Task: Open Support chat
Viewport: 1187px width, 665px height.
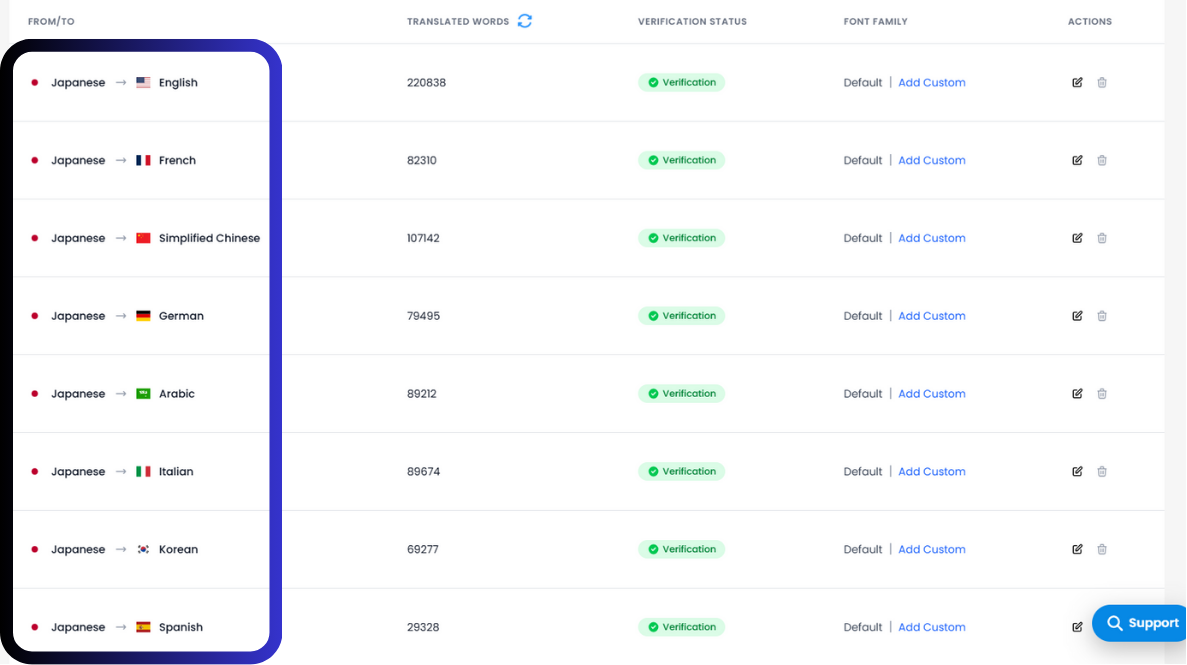Action: (1139, 622)
